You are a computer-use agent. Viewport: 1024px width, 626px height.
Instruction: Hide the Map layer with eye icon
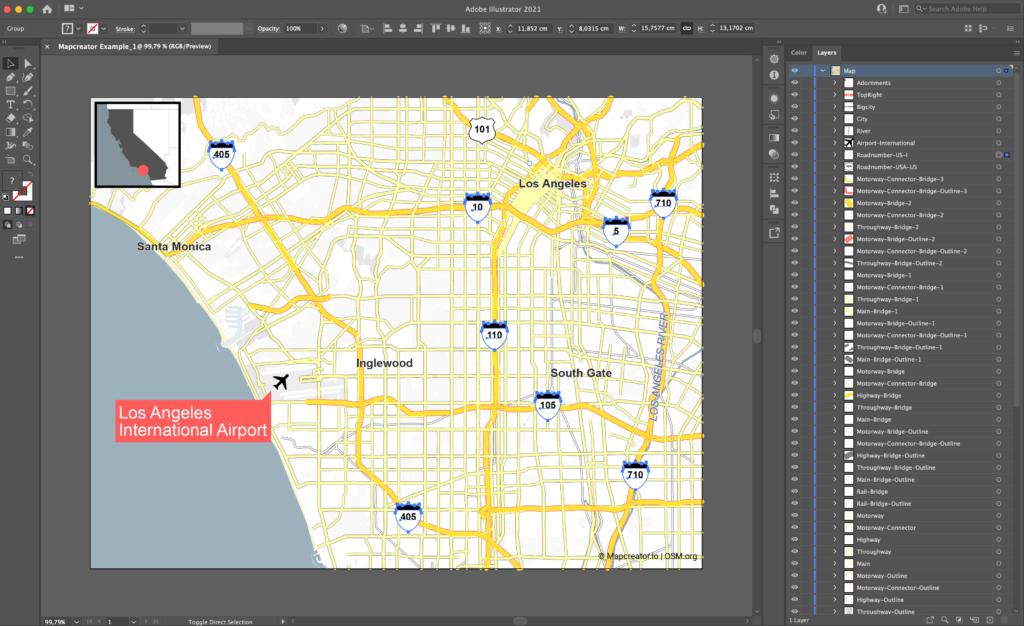pyautogui.click(x=795, y=70)
